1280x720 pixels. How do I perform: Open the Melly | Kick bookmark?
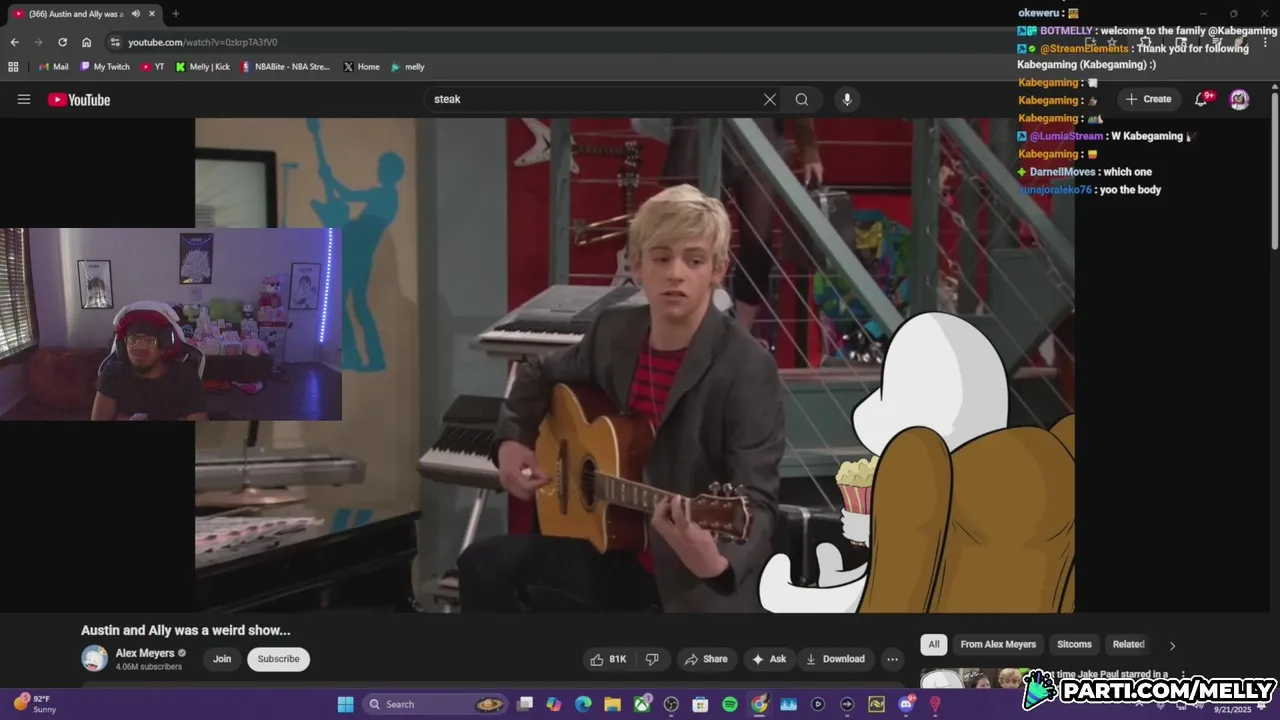click(202, 67)
